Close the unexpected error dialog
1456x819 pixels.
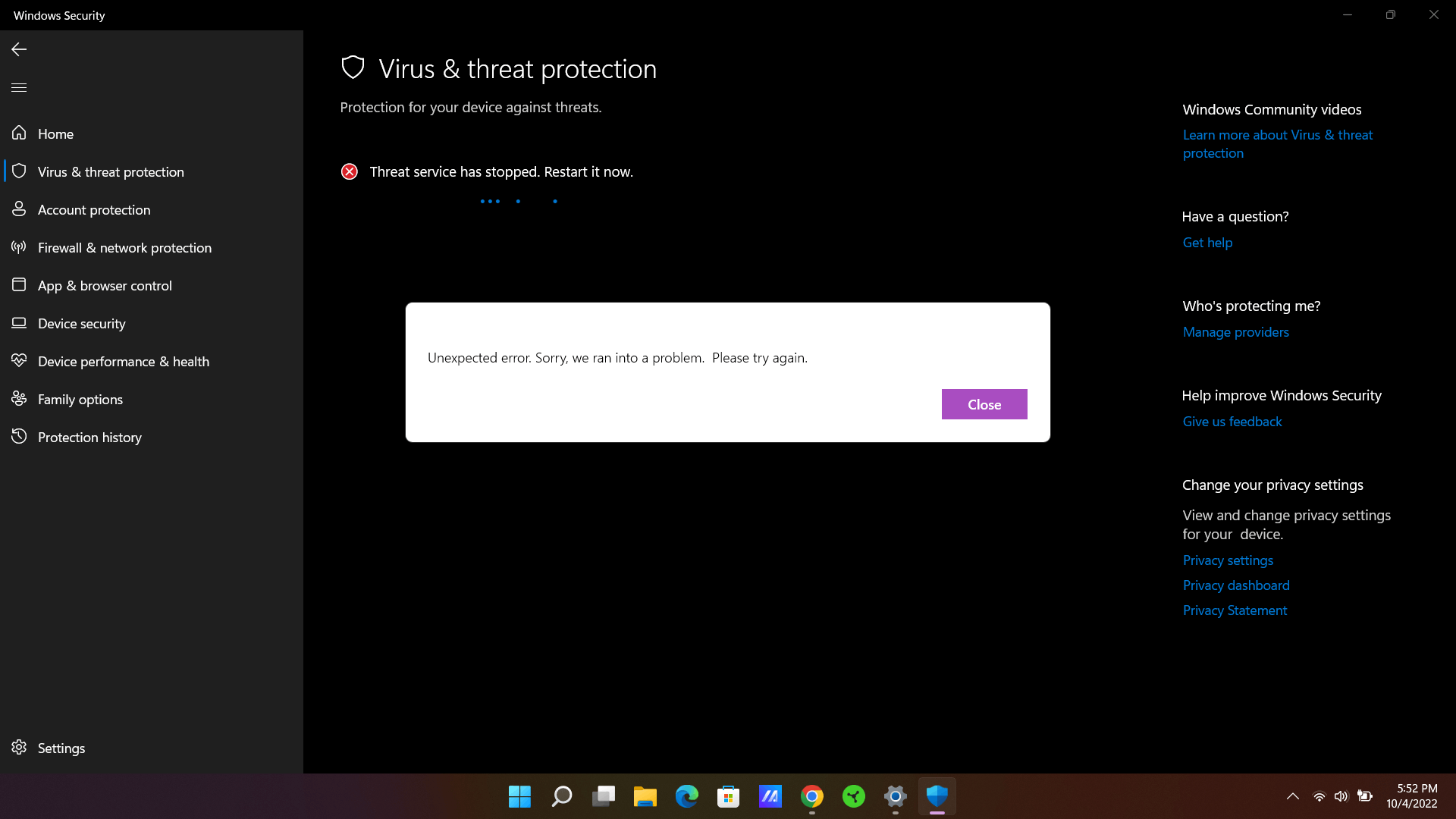984,404
